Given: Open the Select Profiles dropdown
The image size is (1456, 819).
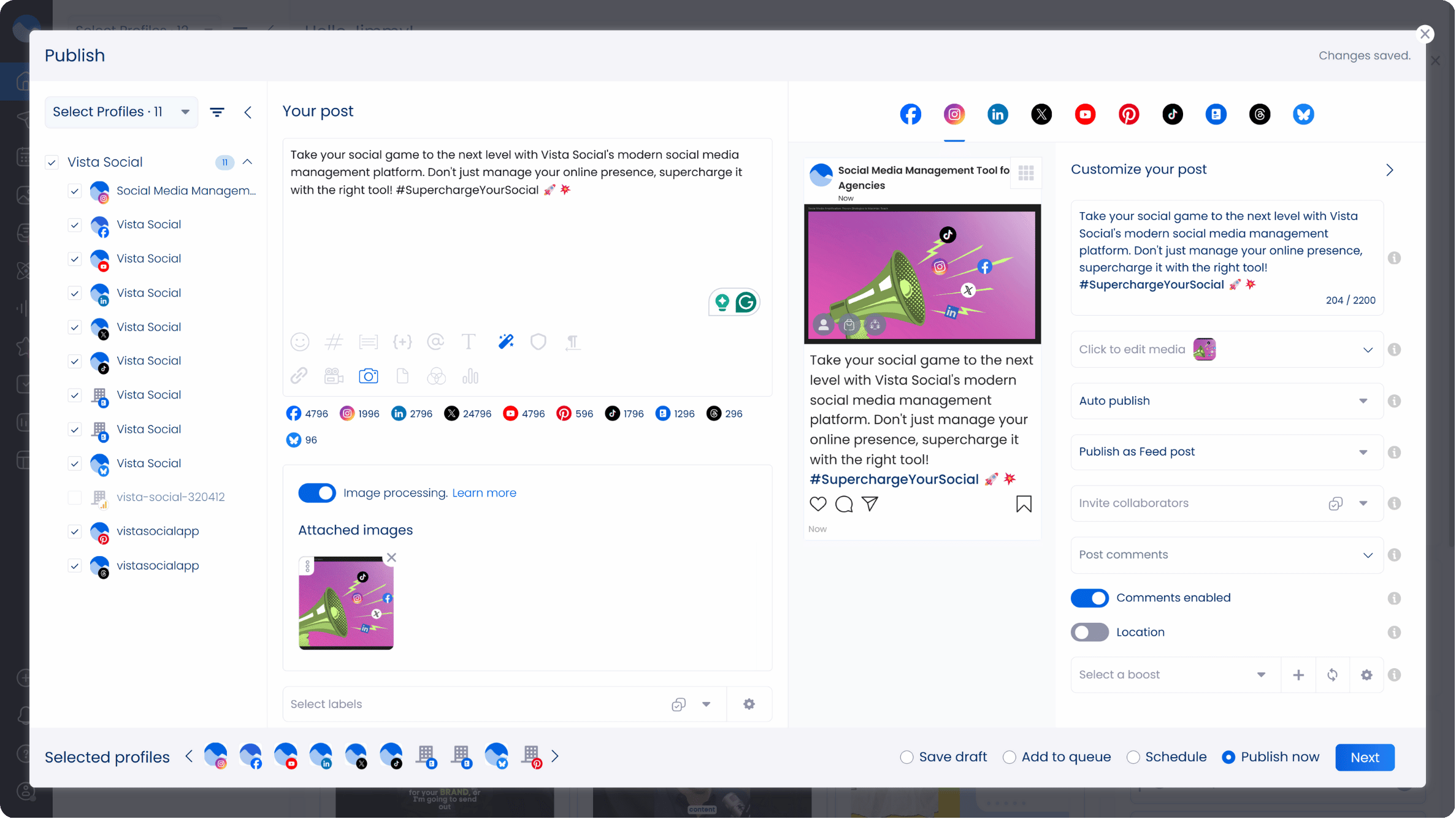Looking at the screenshot, I should 121,112.
